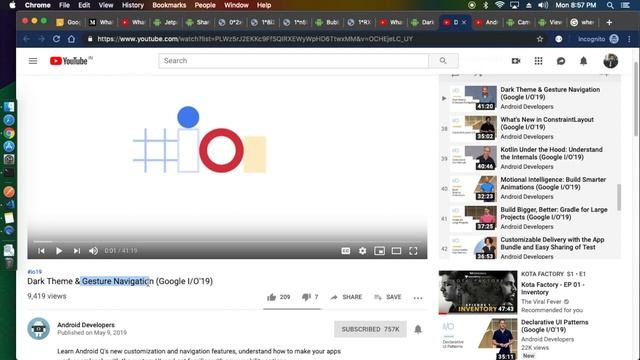640x360 pixels.
Task: Open the account avatar menu
Action: (611, 61)
